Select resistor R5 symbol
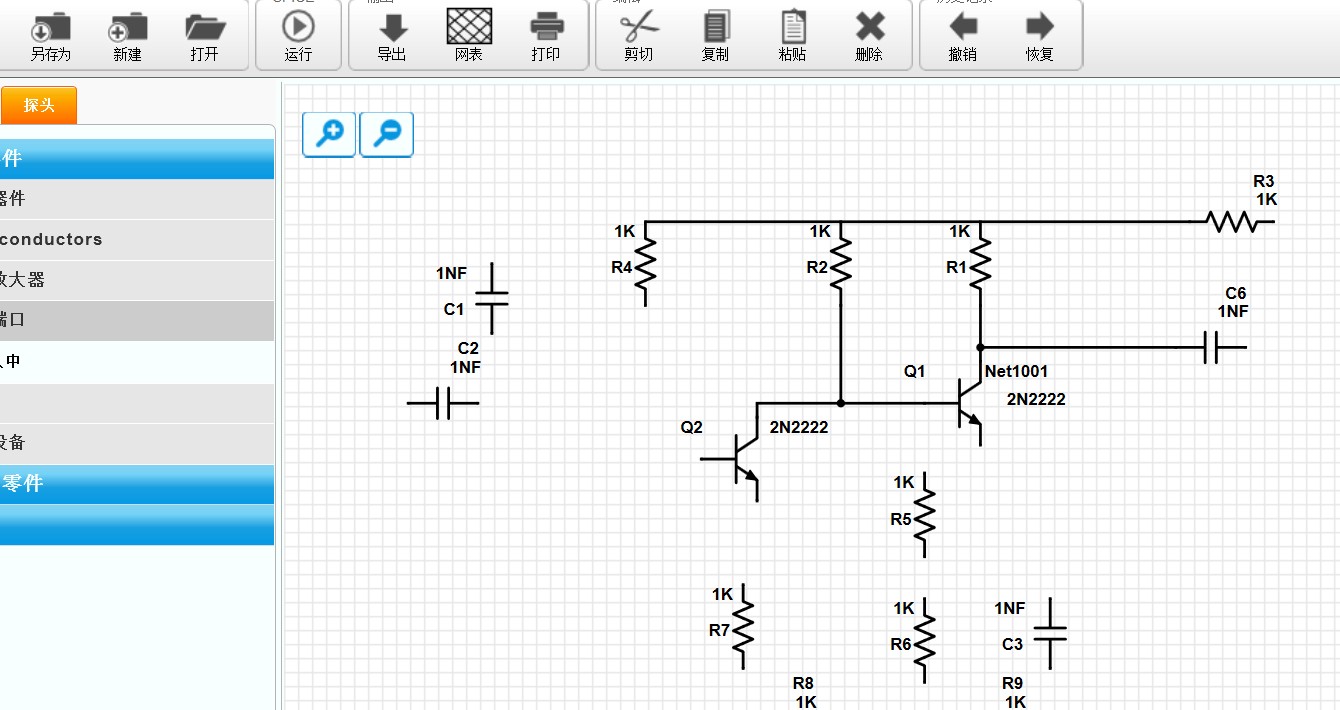Image resolution: width=1340 pixels, height=710 pixels. 925,515
